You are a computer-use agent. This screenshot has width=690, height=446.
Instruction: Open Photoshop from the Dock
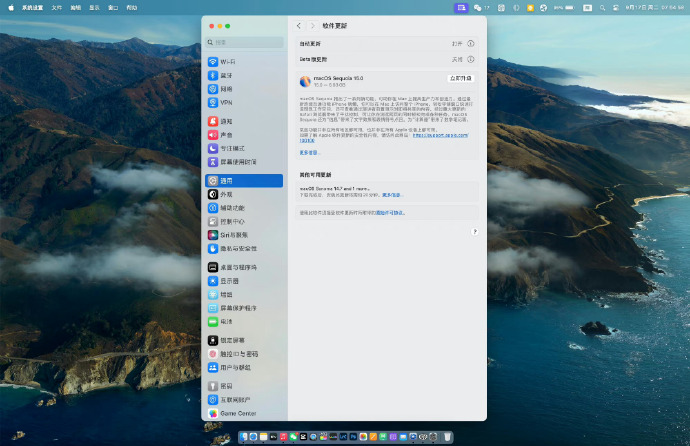coord(353,436)
